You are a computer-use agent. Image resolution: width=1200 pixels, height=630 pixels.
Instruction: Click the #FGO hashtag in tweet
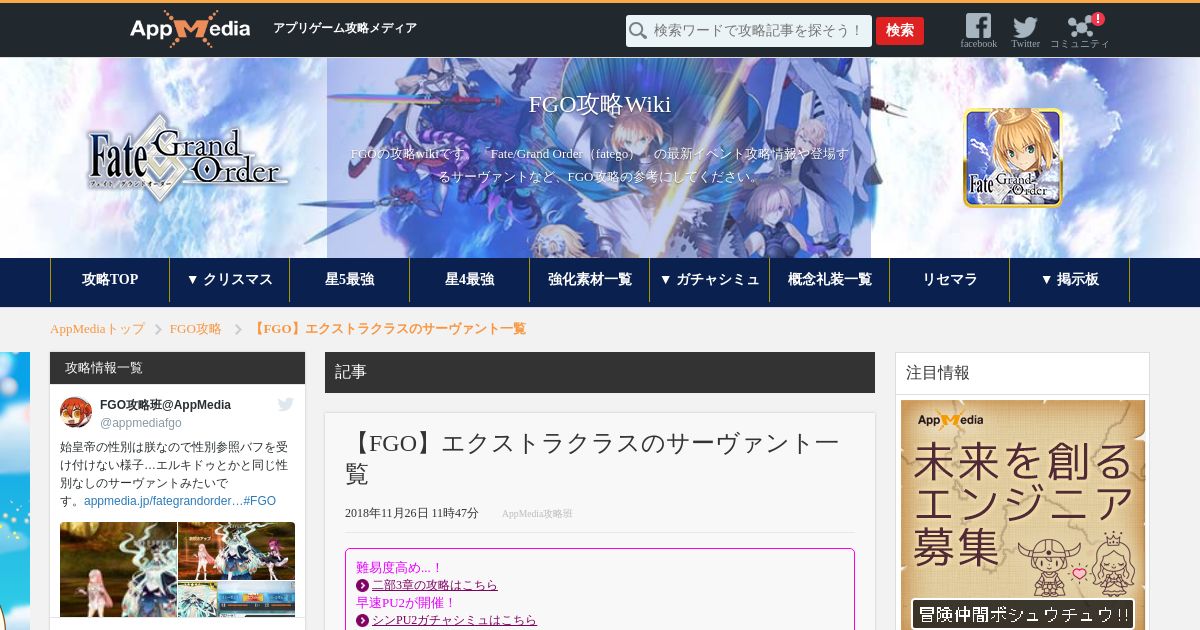(x=259, y=501)
